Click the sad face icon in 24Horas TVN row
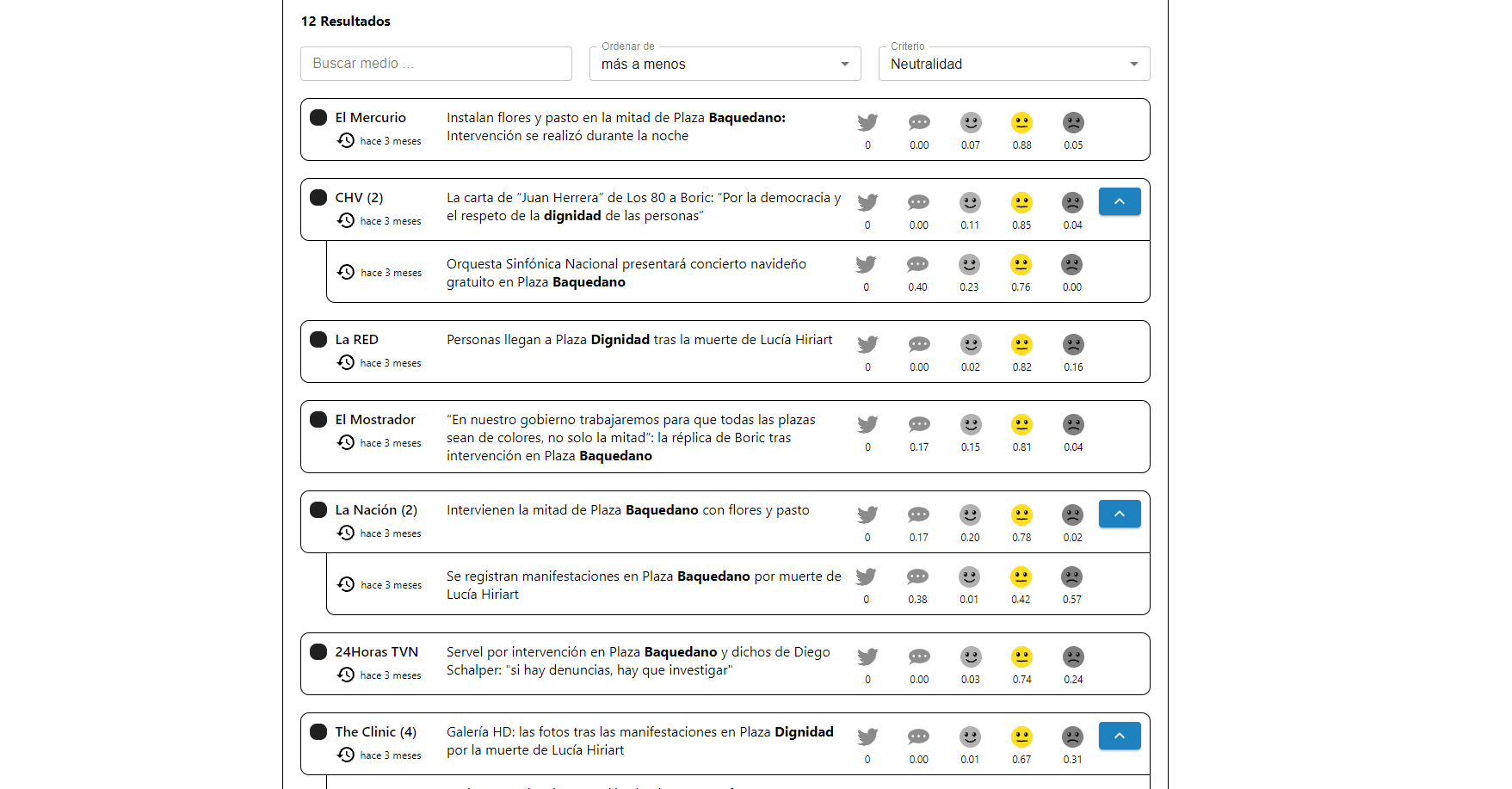The image size is (1512, 789). 1073,657
